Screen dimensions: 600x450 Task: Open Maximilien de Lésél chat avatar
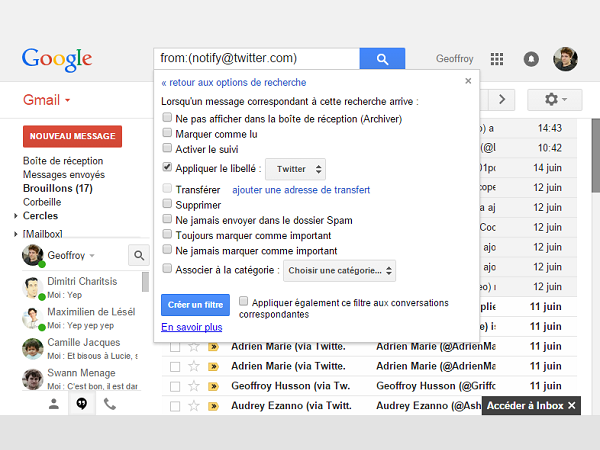tap(33, 318)
